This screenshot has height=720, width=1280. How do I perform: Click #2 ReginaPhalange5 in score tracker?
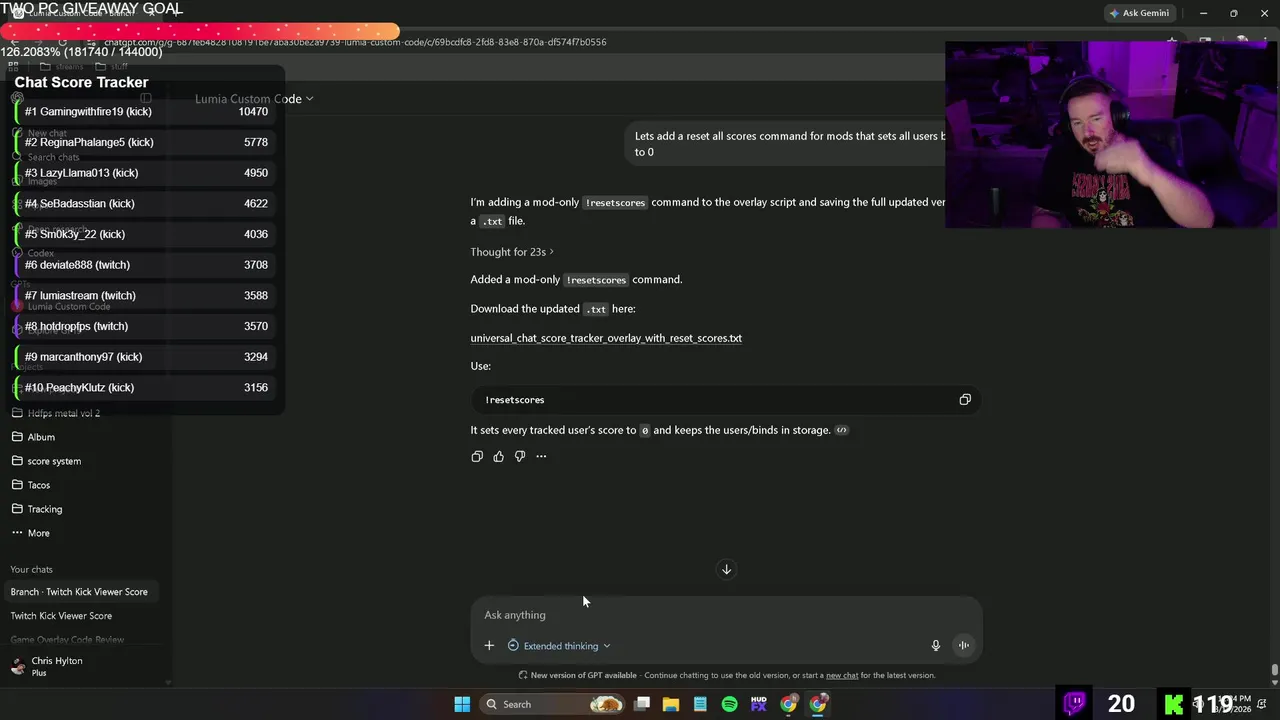click(146, 142)
